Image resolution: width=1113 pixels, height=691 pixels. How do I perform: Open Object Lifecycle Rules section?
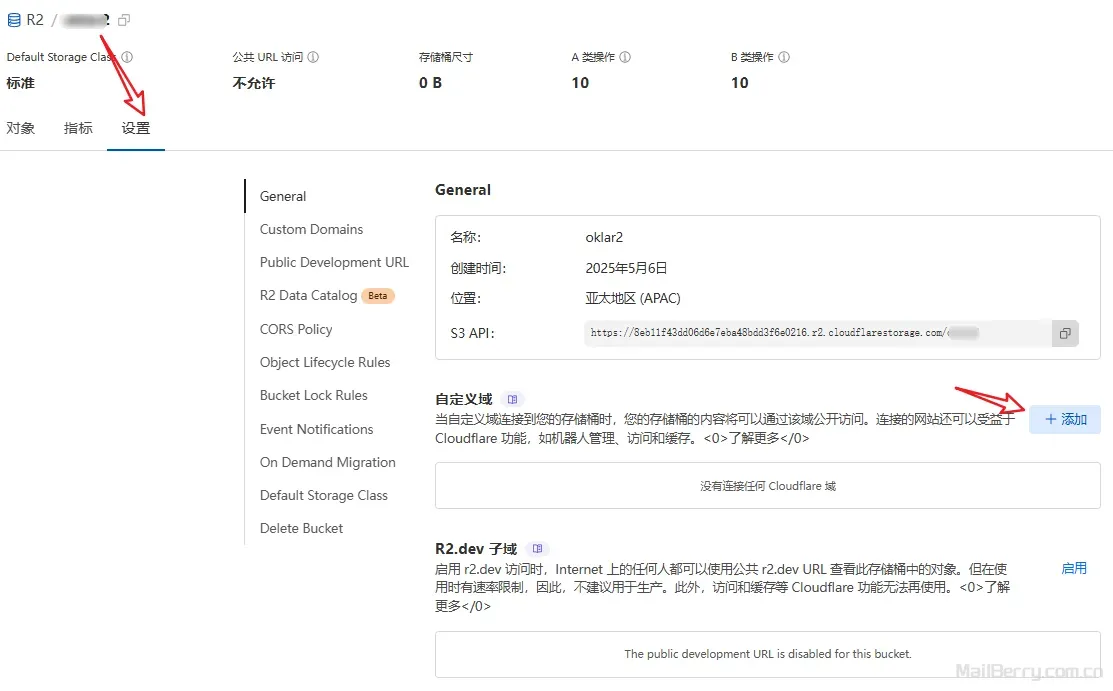click(x=325, y=362)
